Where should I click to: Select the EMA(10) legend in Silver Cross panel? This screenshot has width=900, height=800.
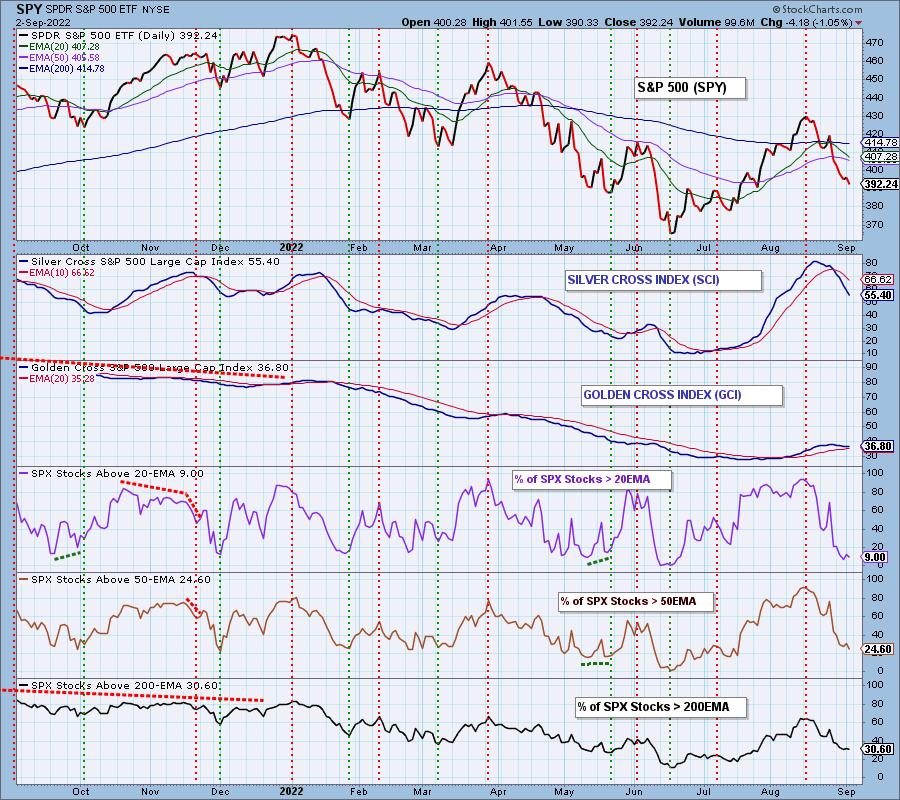click(57, 273)
